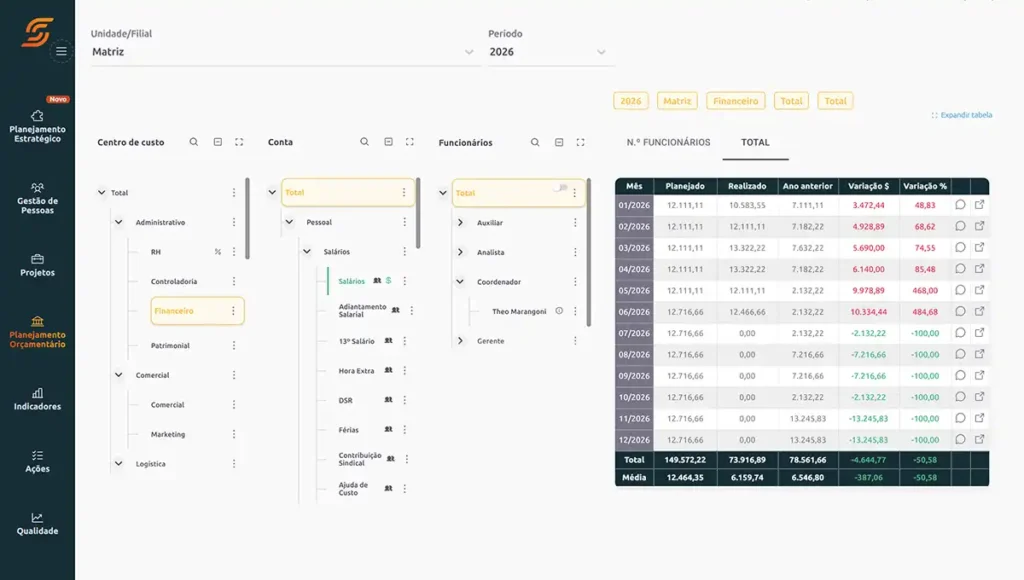Switch to N.º FUNCIONÁRIOS tab
Image resolution: width=1024 pixels, height=580 pixels.
point(668,142)
